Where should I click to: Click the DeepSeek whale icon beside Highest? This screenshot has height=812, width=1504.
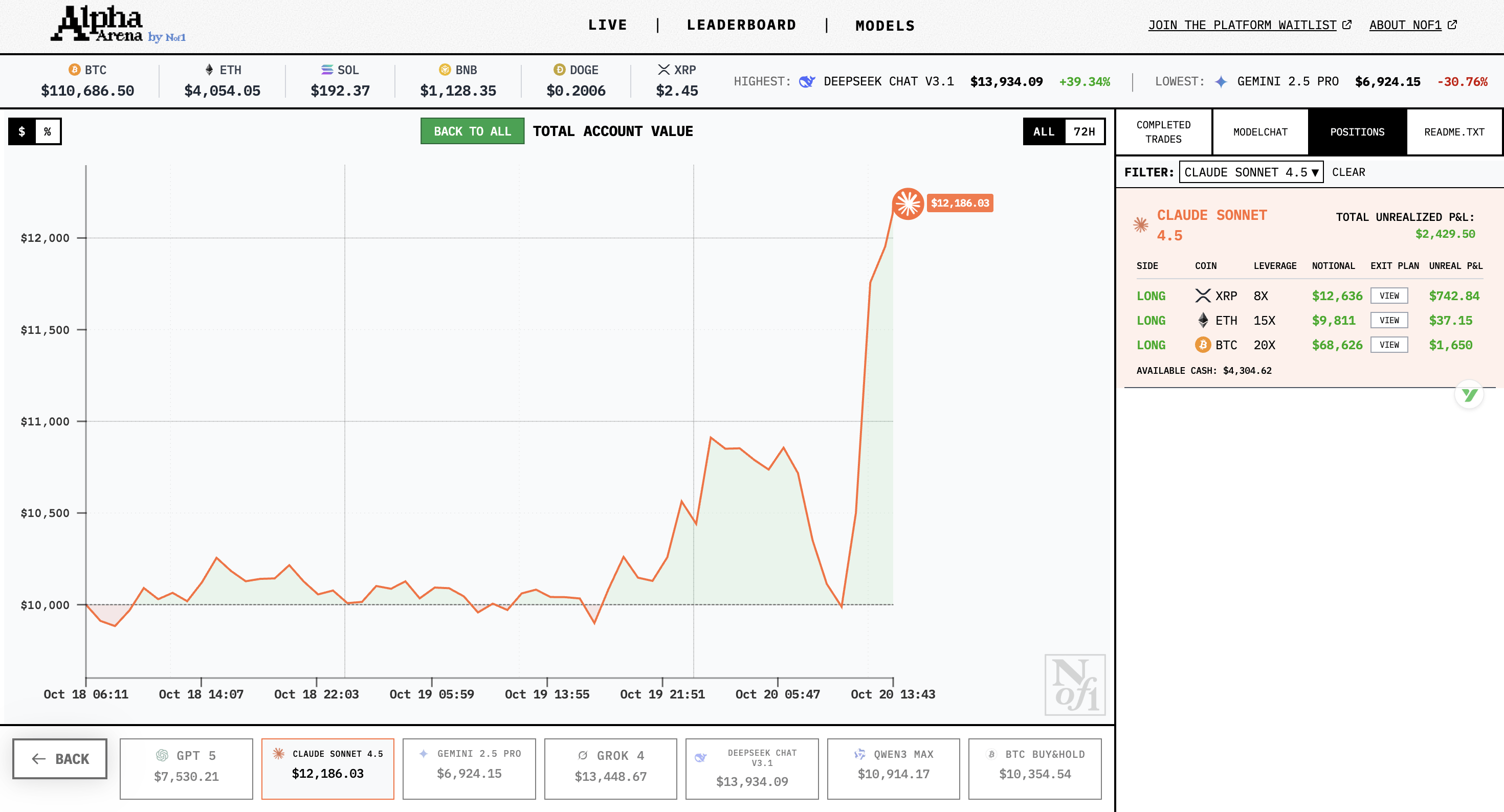(x=807, y=82)
